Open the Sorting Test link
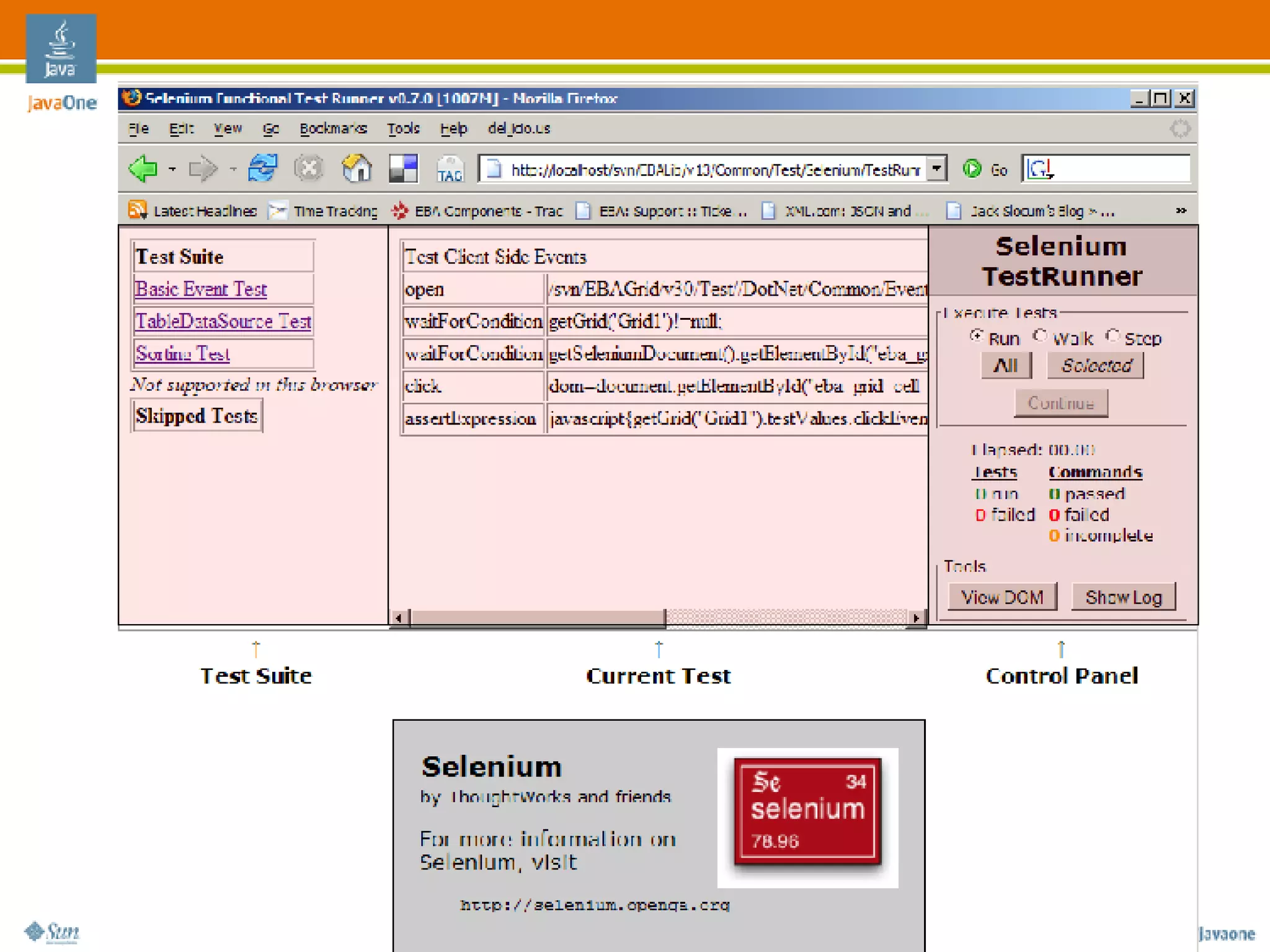This screenshot has width=1270, height=952. (183, 353)
